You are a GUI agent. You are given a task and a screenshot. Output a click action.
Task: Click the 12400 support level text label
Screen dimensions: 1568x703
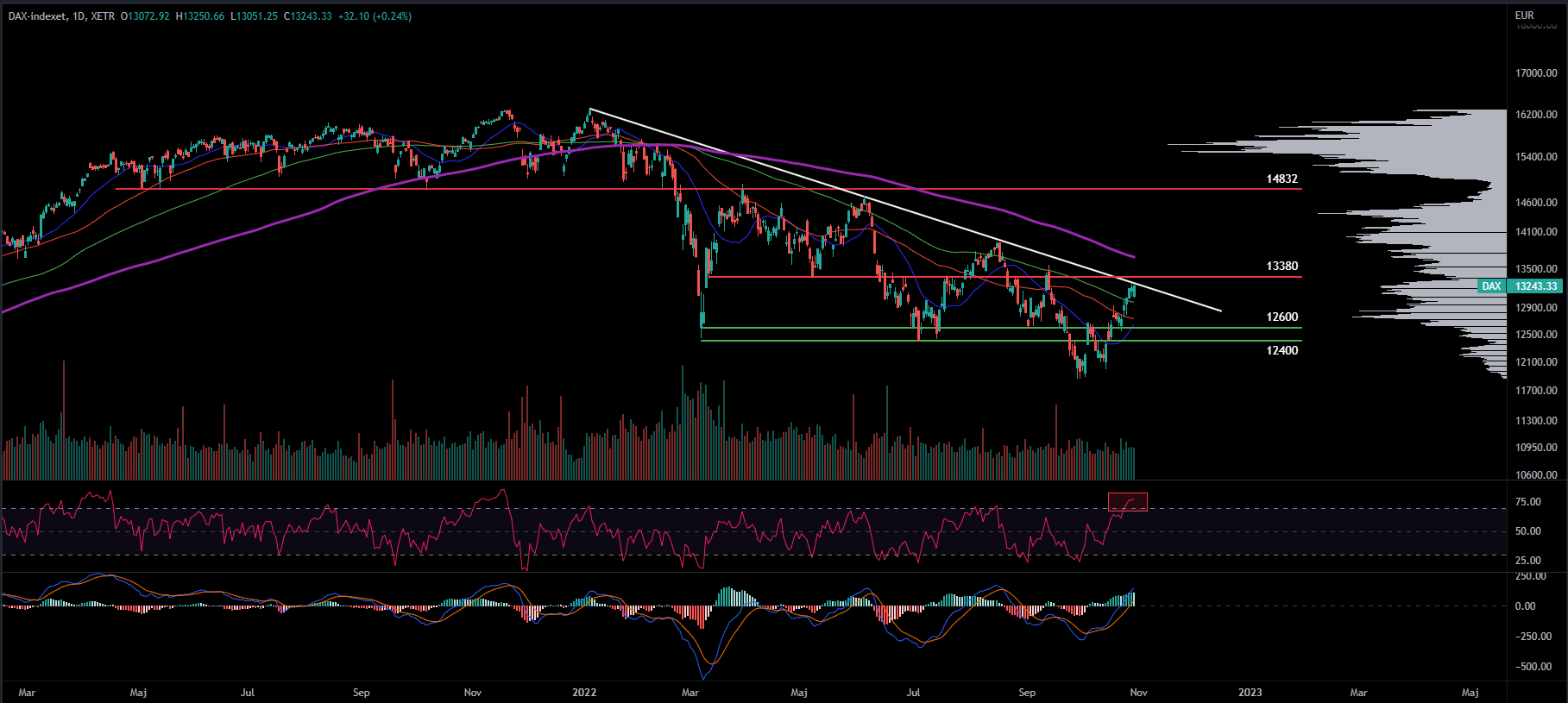[1281, 350]
